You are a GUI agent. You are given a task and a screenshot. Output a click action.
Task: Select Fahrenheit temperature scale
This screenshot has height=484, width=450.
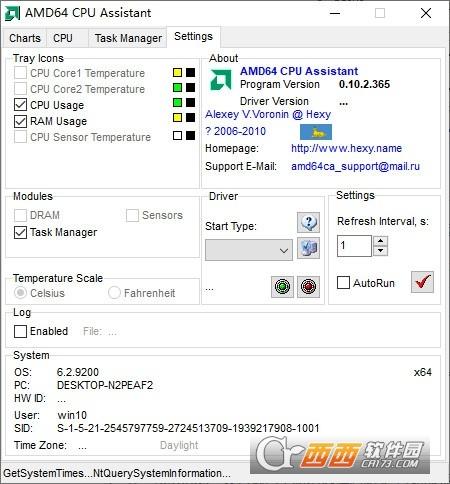coord(114,293)
